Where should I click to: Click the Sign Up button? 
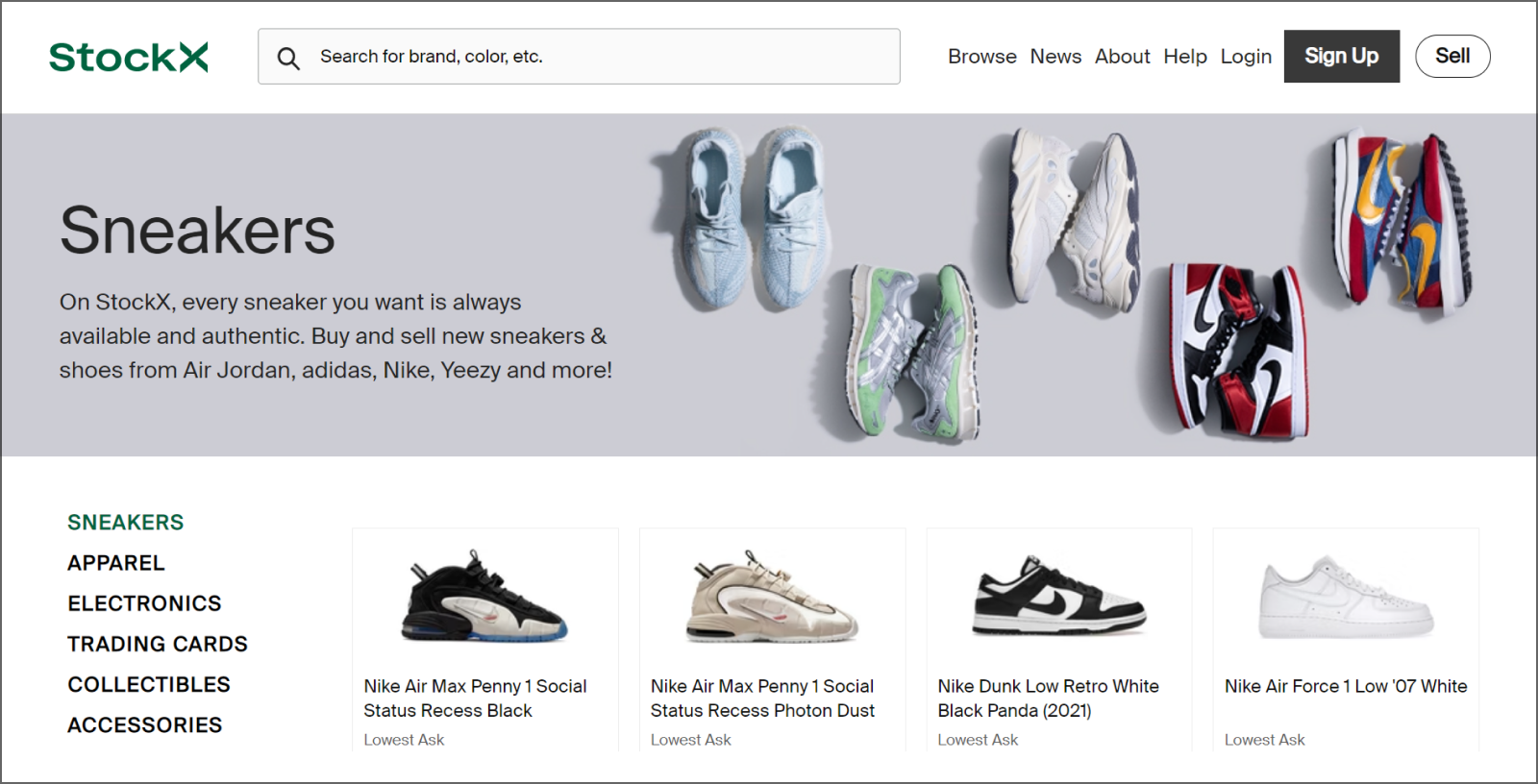pos(1342,57)
